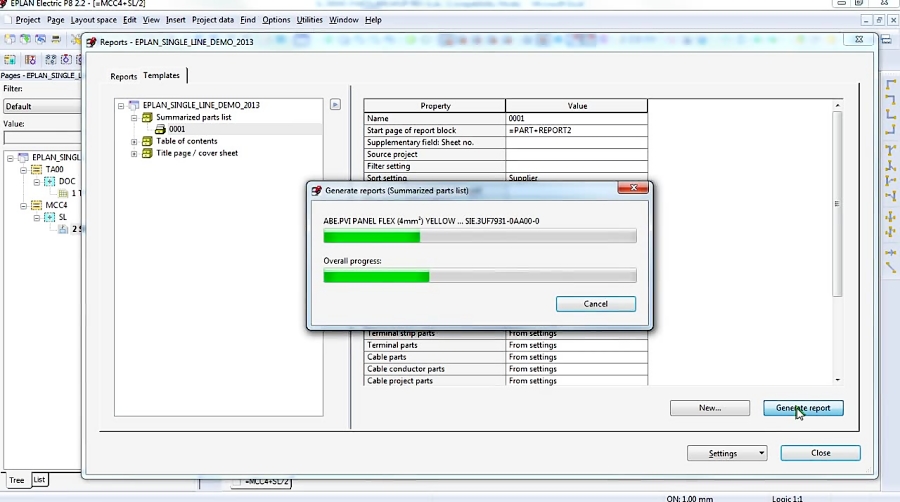
Task: Click the arrow button beside the template tree
Action: pos(336,104)
